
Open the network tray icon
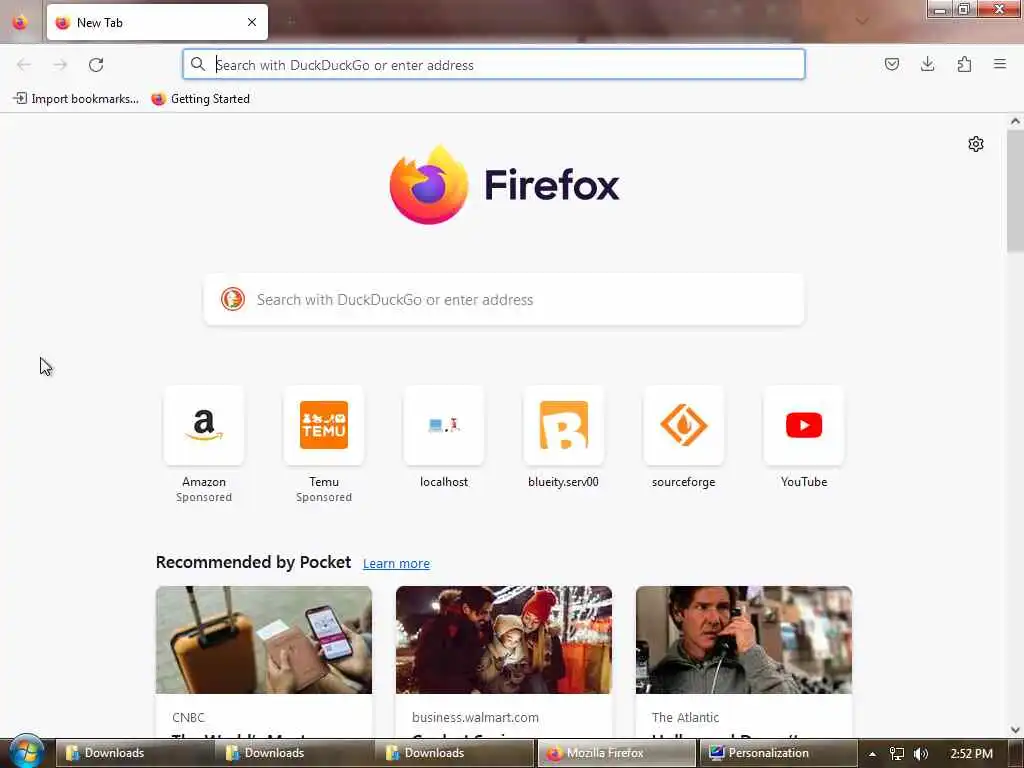click(x=897, y=754)
